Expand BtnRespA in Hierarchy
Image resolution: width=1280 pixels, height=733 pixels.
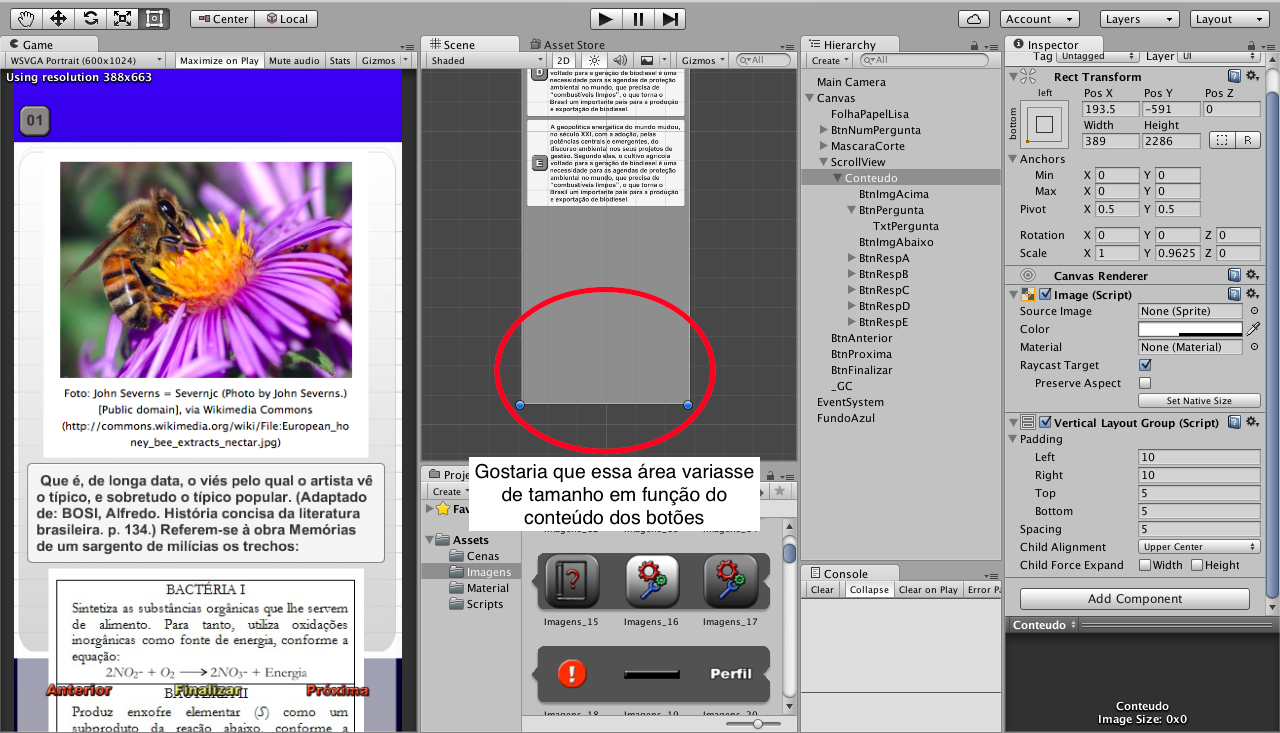(x=852, y=258)
